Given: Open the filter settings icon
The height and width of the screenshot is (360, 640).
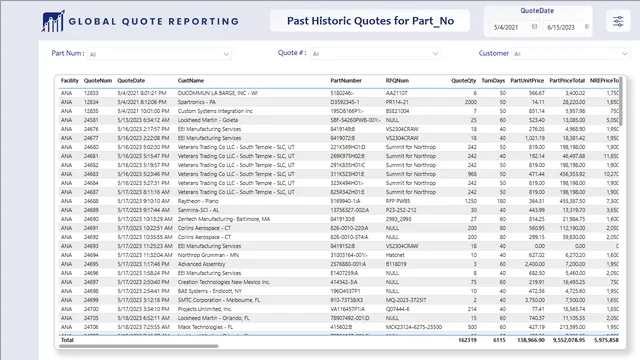Looking at the screenshot, I should click(618, 21).
